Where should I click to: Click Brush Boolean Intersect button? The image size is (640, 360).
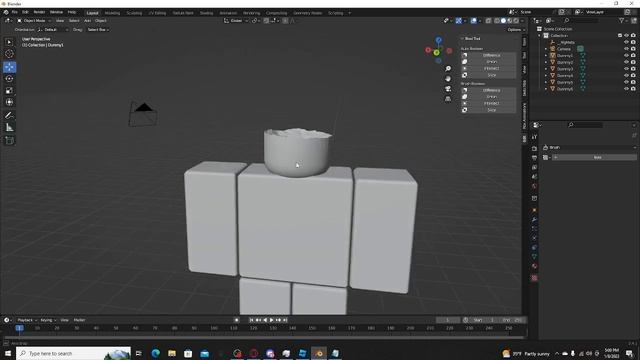point(489,103)
